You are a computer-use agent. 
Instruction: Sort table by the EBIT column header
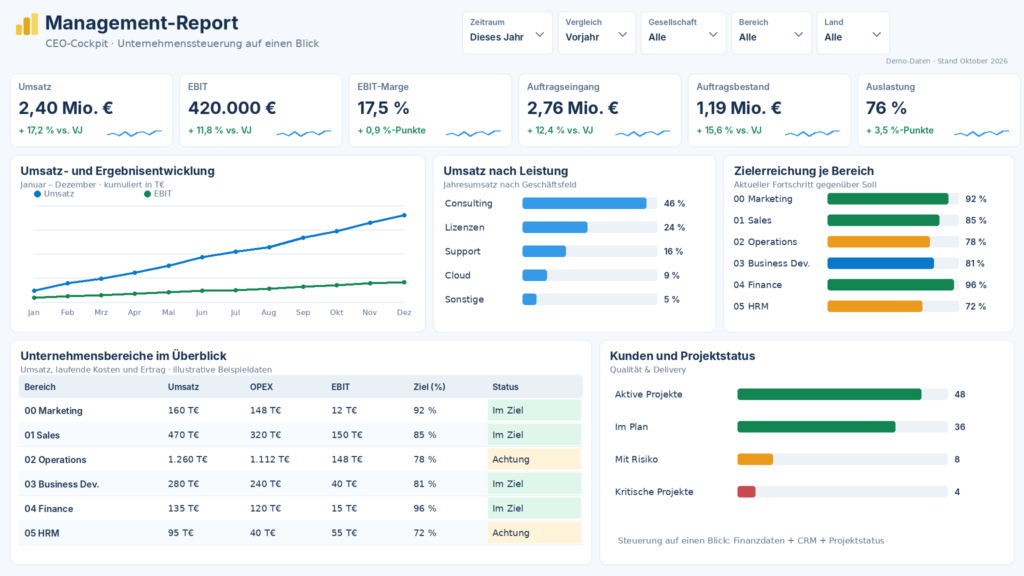(340, 387)
